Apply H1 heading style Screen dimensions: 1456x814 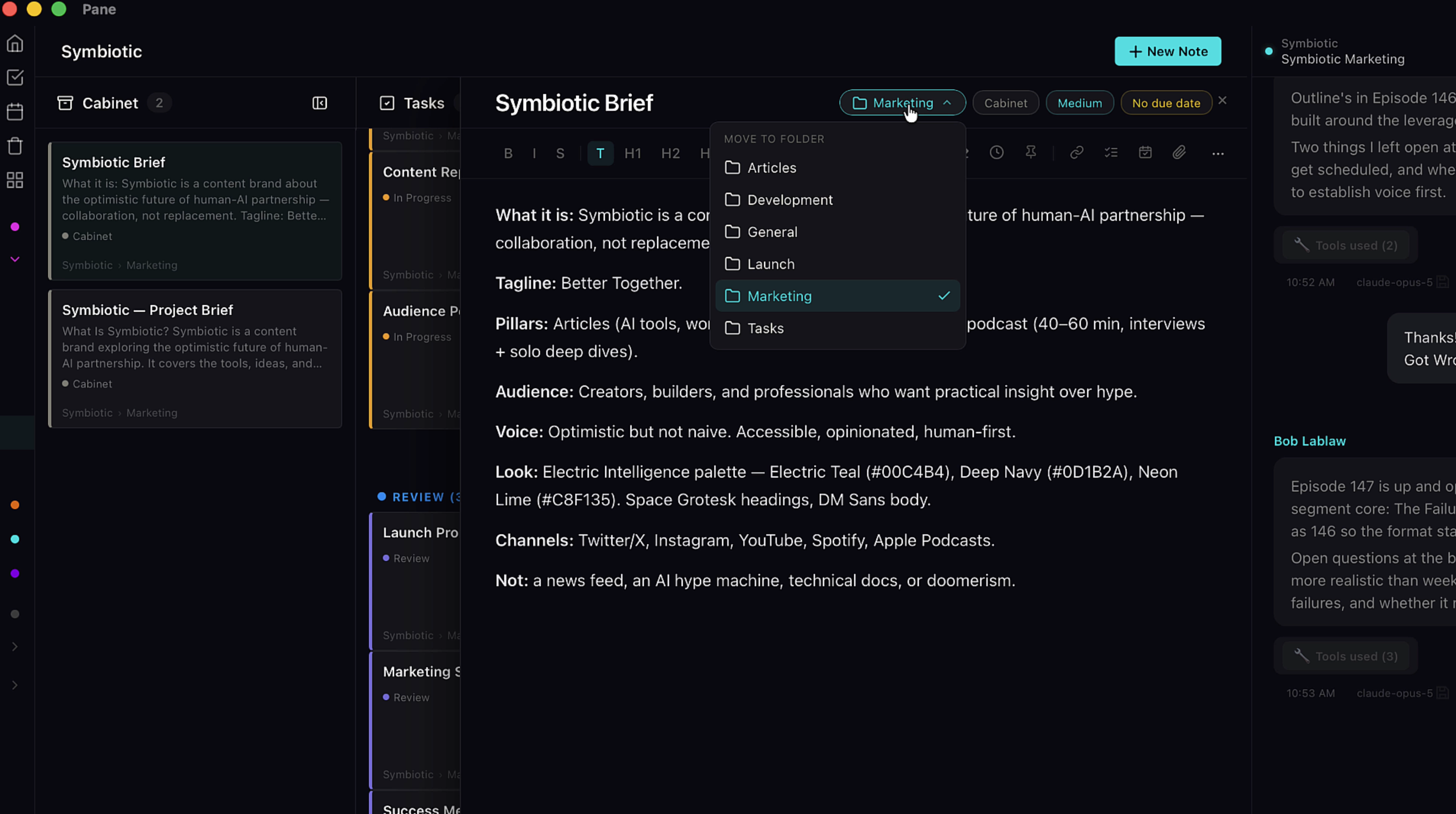[x=633, y=153]
